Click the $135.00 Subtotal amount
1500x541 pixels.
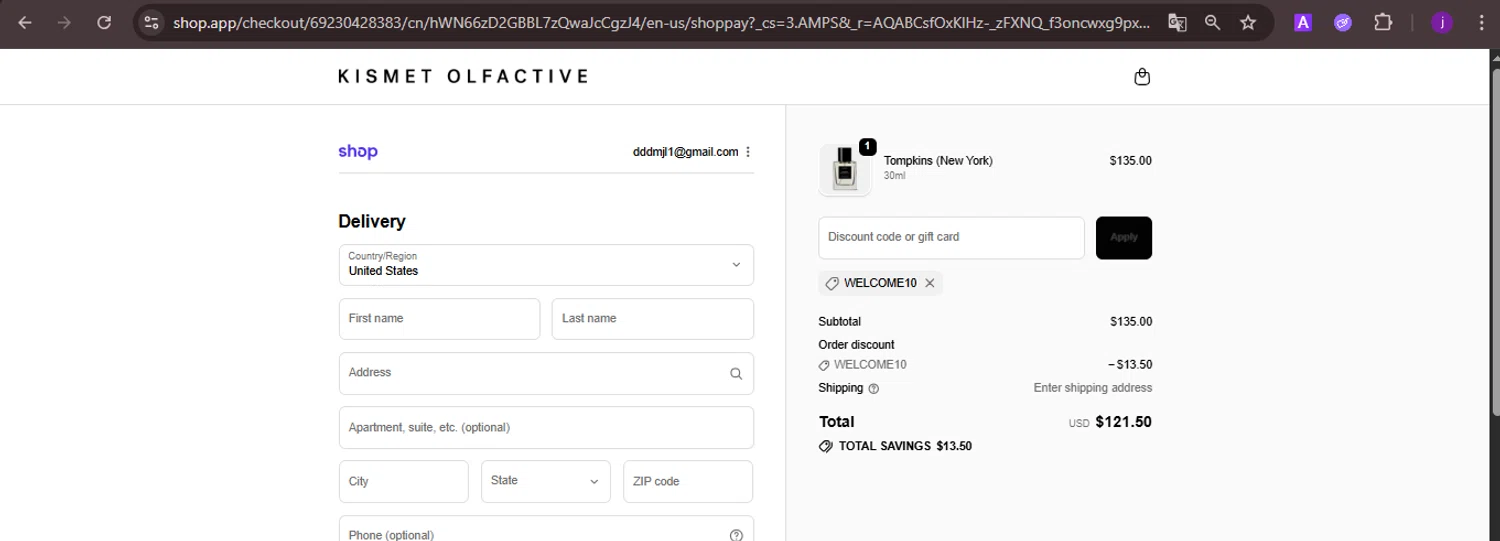1131,322
